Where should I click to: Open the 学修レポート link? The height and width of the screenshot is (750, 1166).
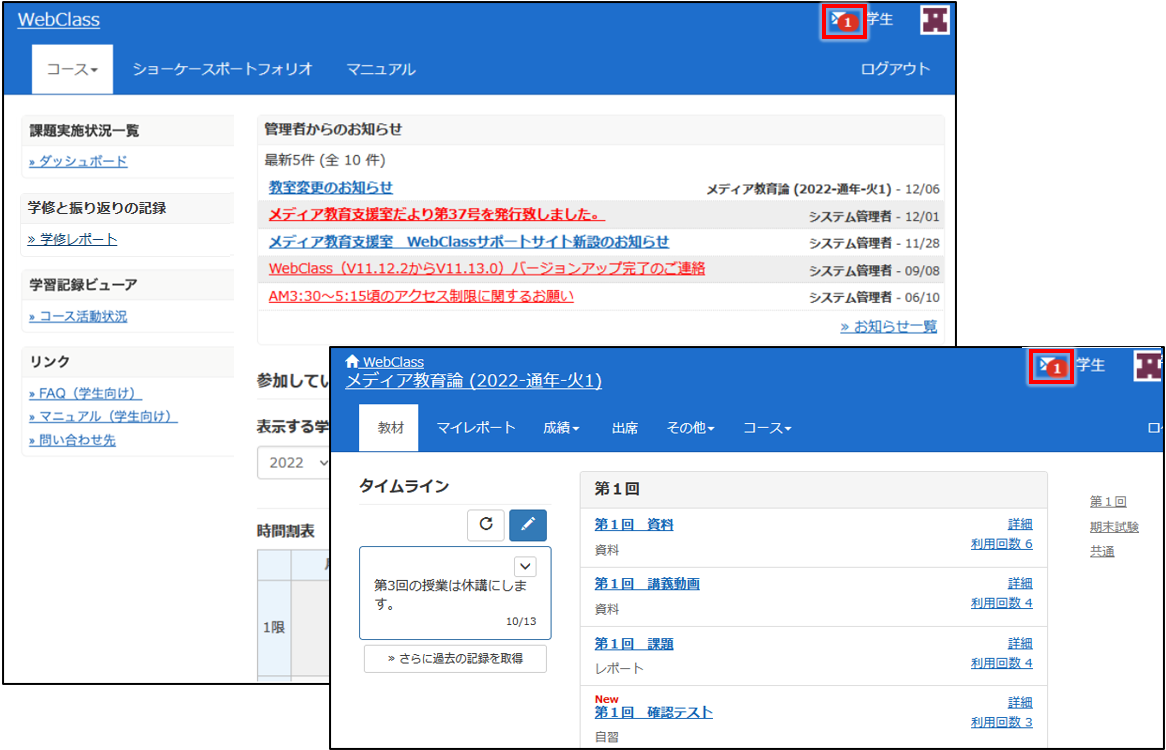coord(73,239)
